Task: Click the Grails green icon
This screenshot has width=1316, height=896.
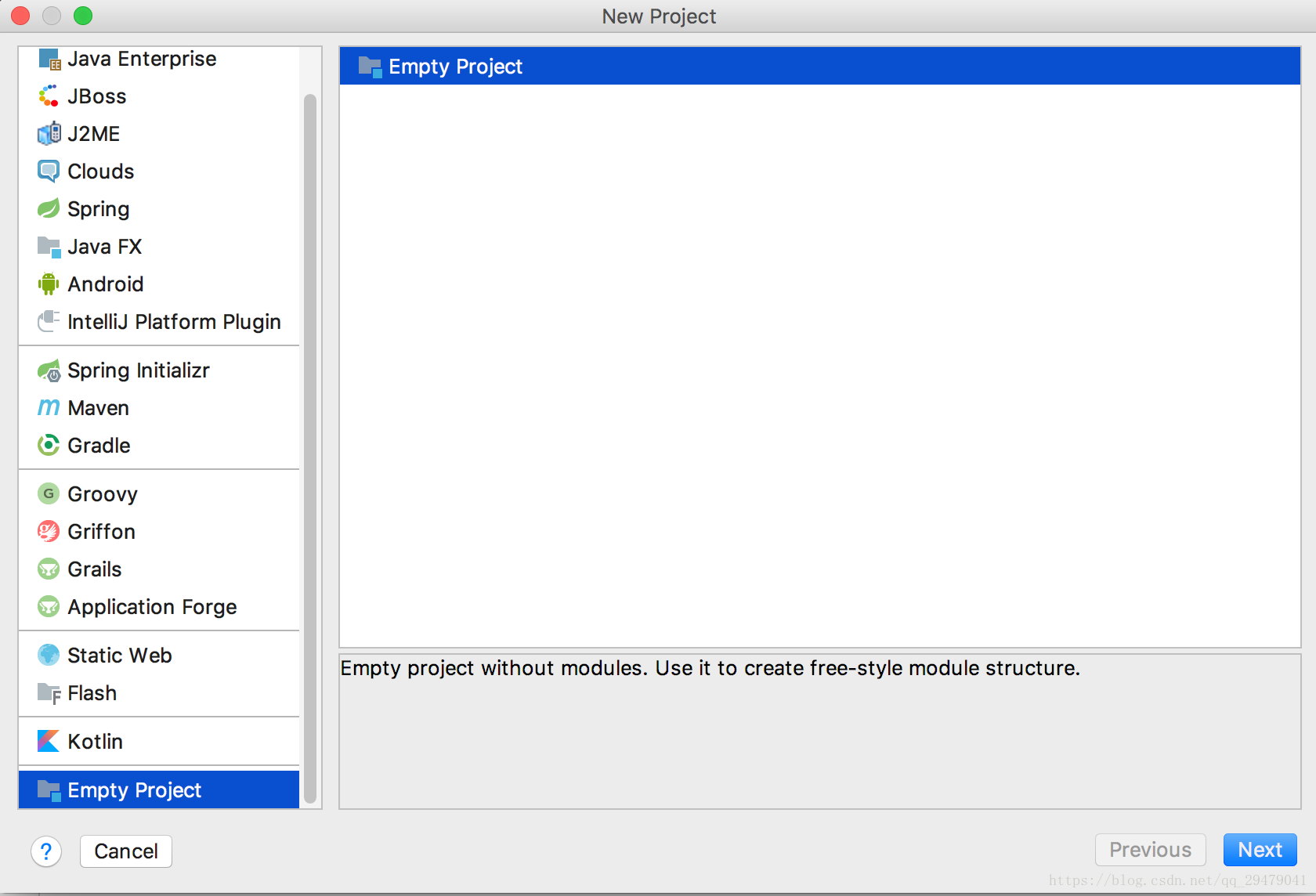Action: 49,569
